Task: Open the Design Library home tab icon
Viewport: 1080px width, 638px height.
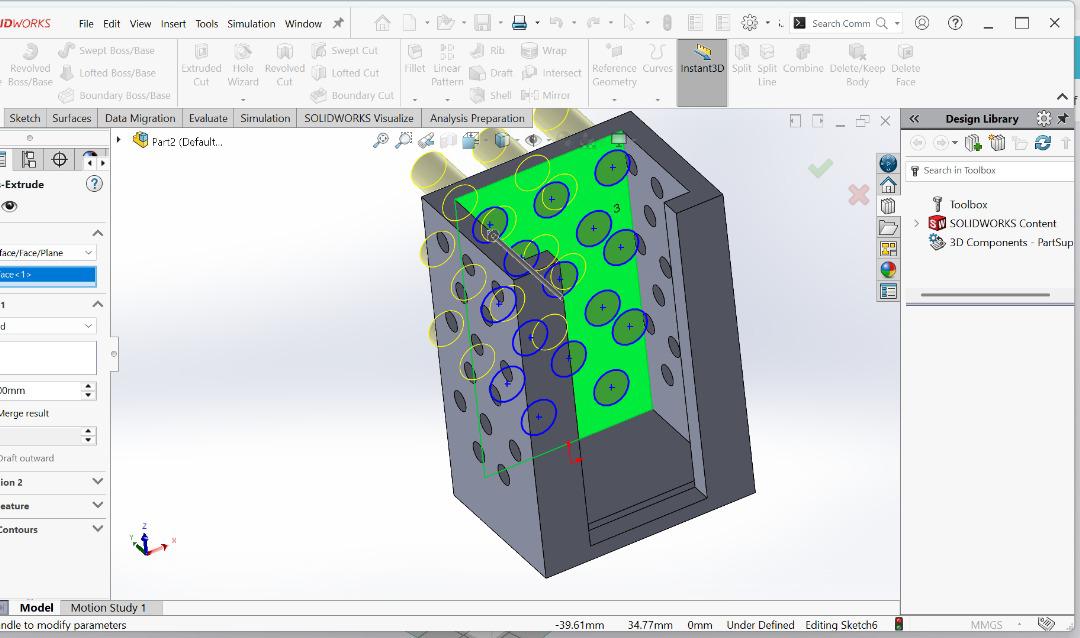Action: 888,185
